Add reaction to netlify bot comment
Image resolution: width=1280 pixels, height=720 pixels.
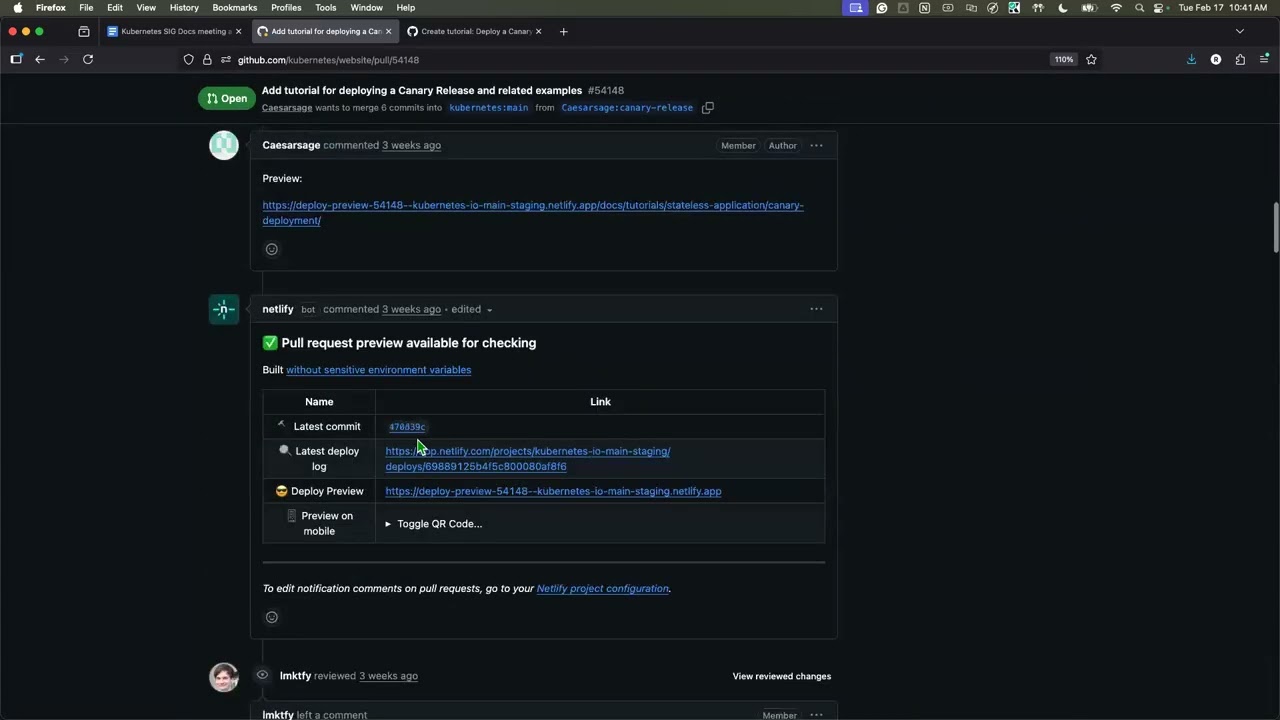[x=271, y=617]
